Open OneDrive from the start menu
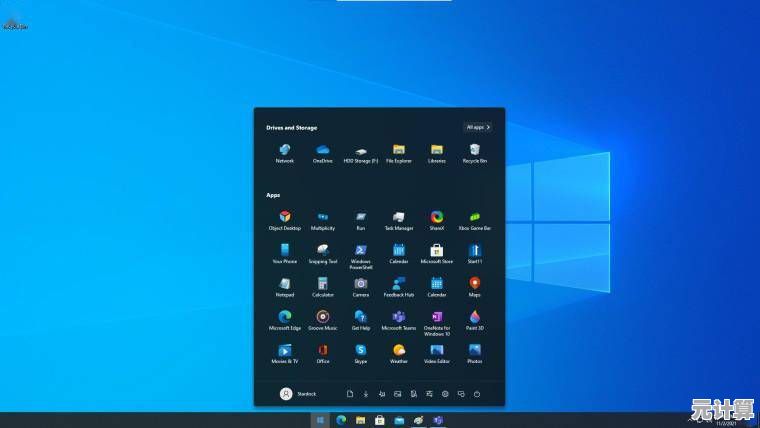760x428 pixels. point(323,154)
